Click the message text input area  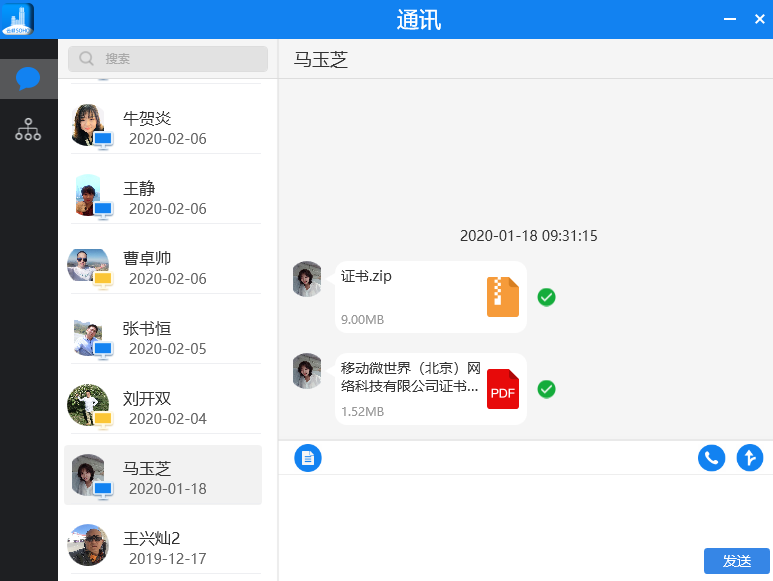coord(526,511)
